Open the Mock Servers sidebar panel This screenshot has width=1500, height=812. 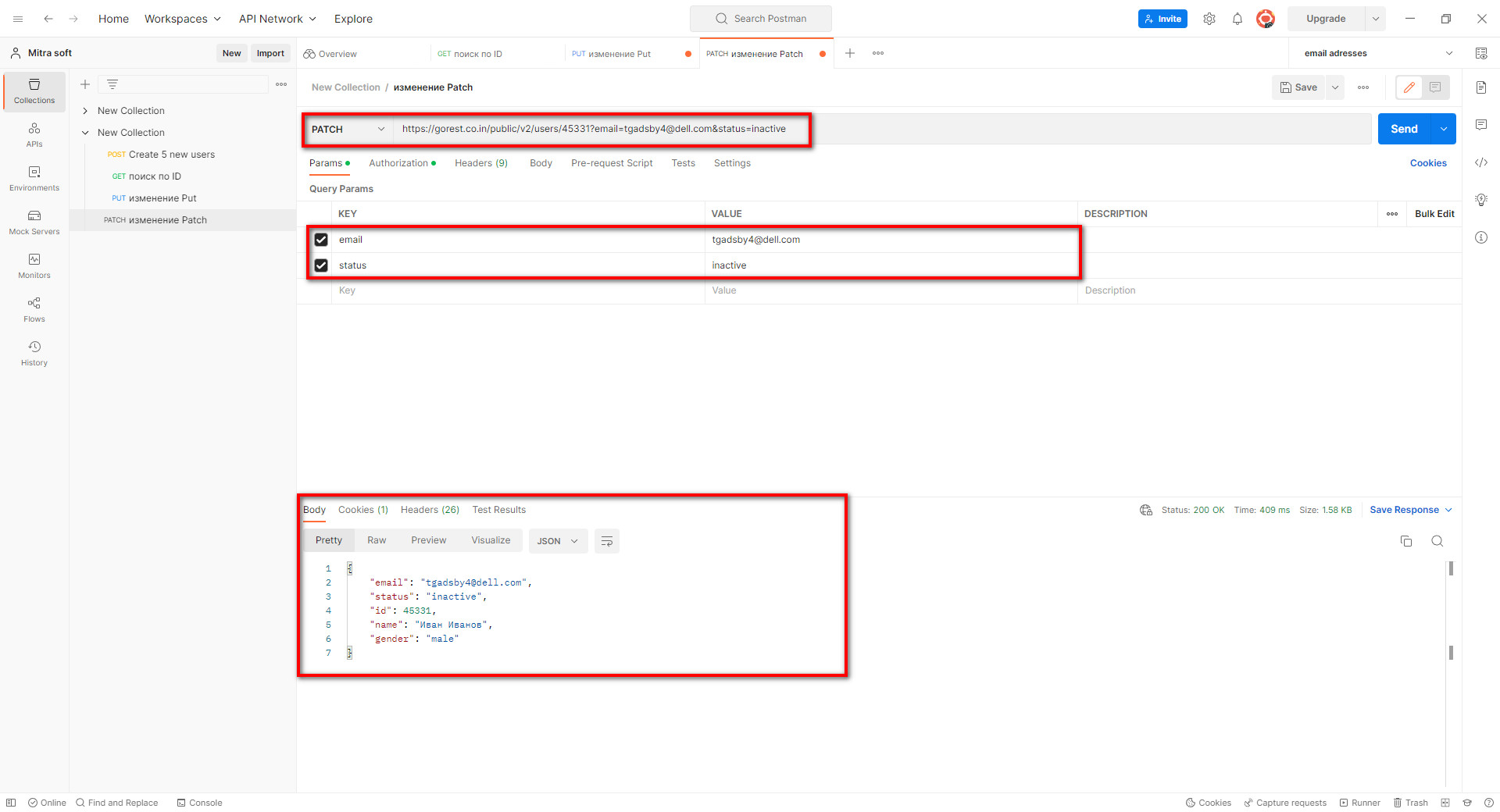(x=34, y=223)
